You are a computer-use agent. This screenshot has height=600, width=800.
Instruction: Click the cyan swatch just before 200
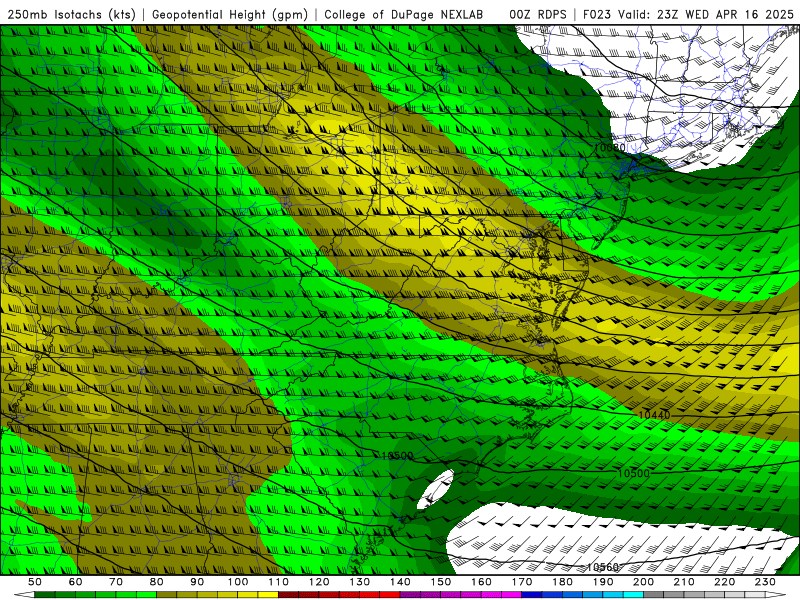pos(633,595)
